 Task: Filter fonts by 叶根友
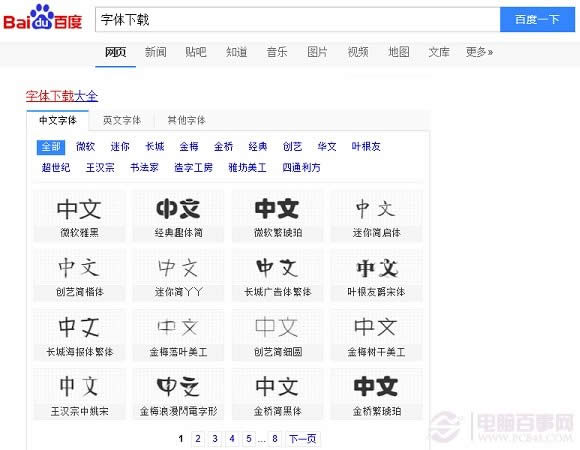point(366,147)
